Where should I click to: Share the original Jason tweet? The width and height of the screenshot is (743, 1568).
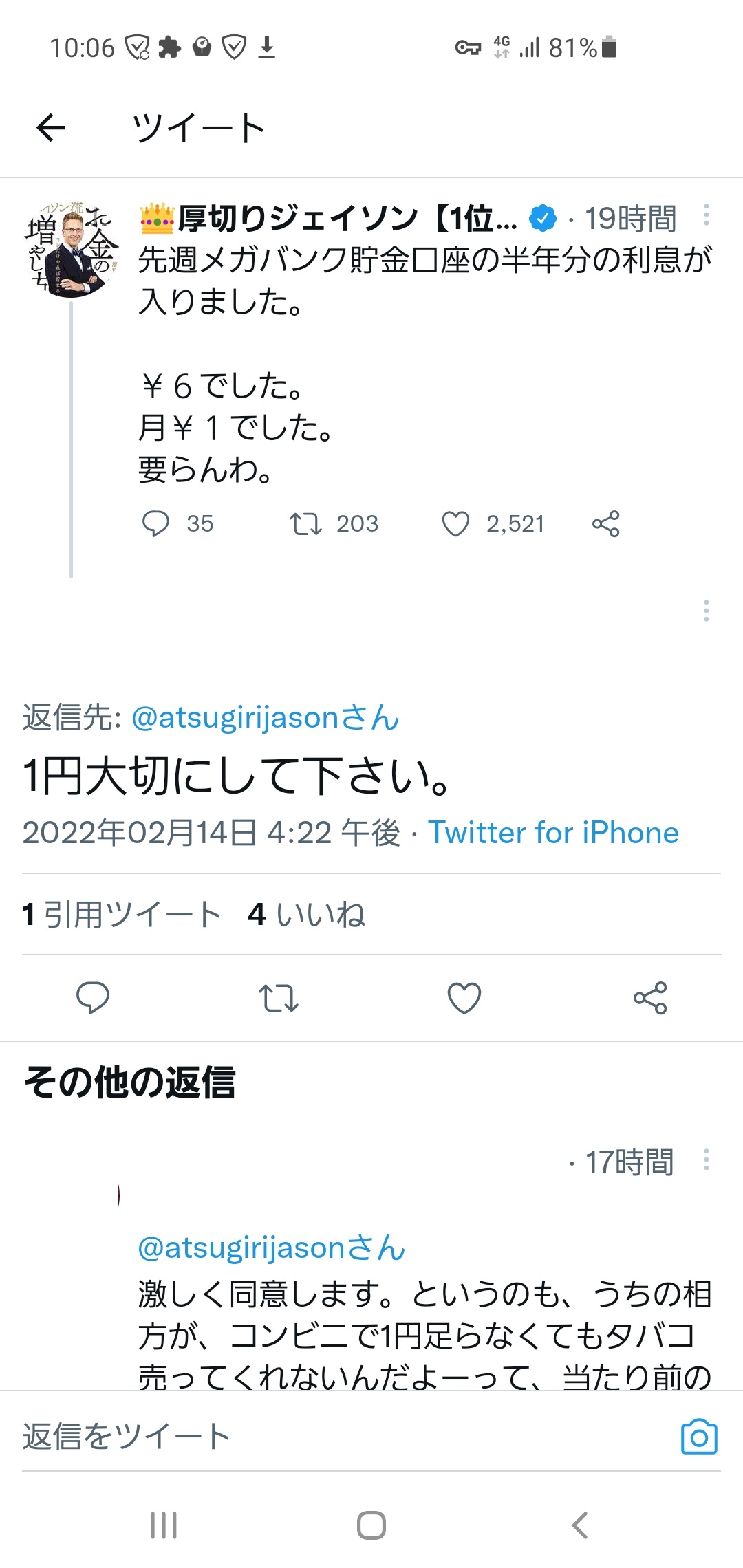pos(605,523)
